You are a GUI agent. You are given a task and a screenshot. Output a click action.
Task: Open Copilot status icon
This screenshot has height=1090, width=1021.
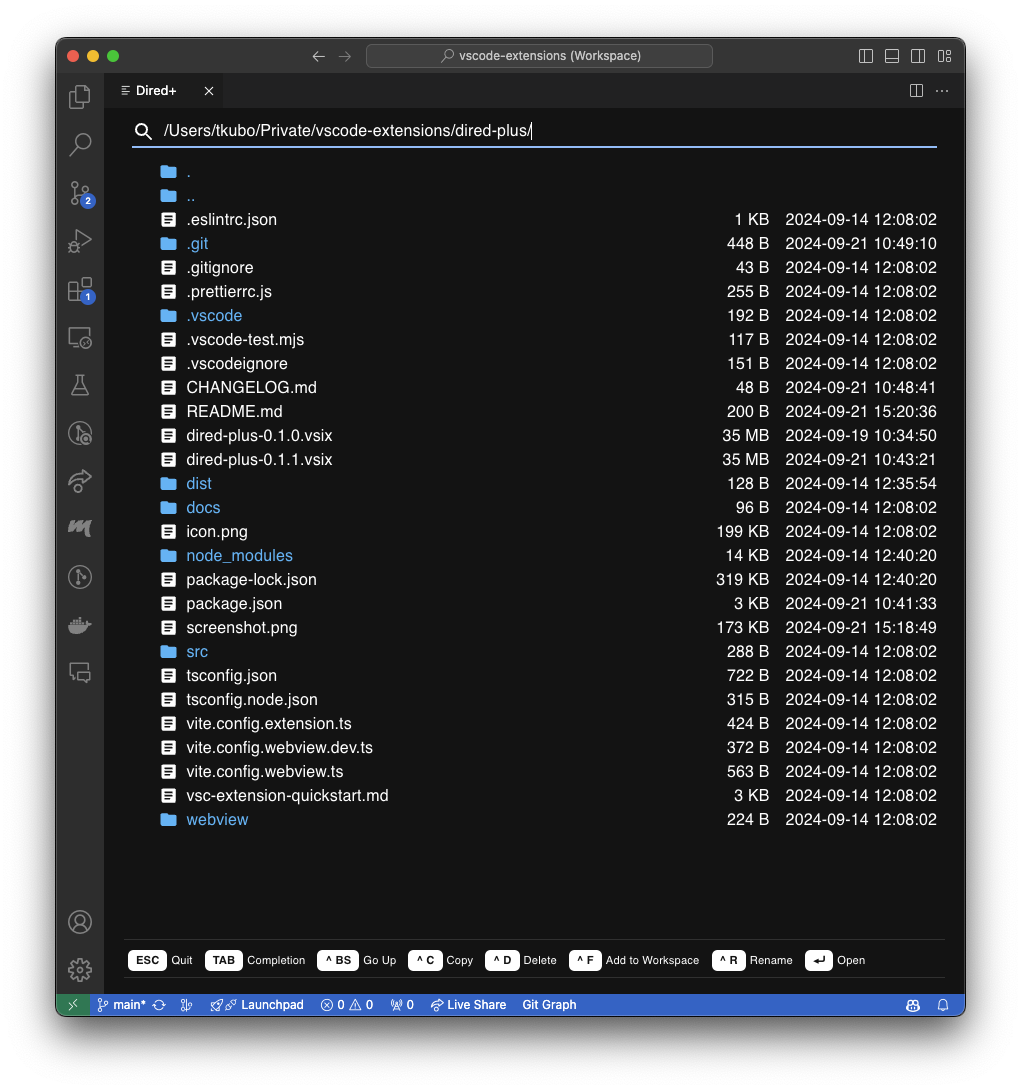913,1005
